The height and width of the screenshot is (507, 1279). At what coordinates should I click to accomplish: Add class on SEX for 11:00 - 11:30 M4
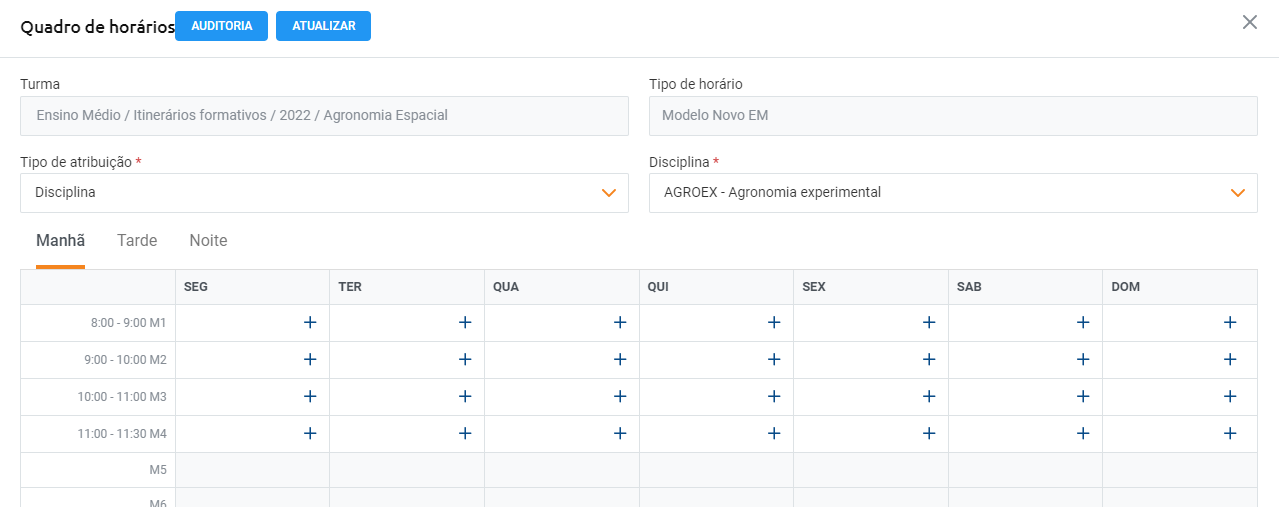929,433
